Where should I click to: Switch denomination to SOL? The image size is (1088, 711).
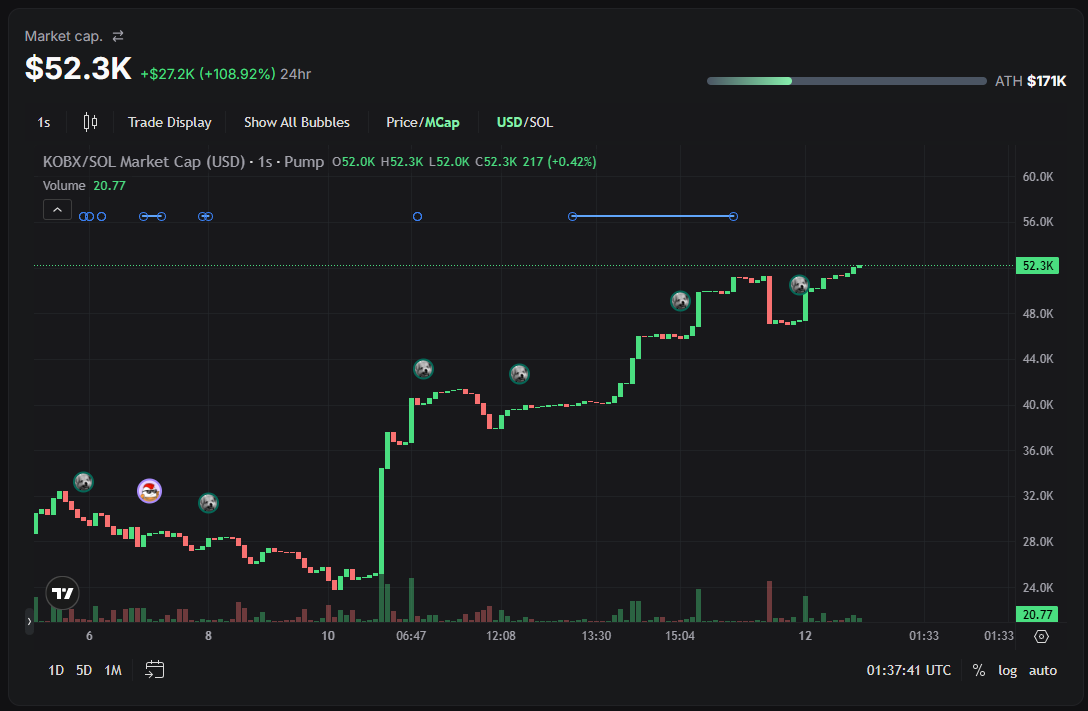pyautogui.click(x=541, y=122)
